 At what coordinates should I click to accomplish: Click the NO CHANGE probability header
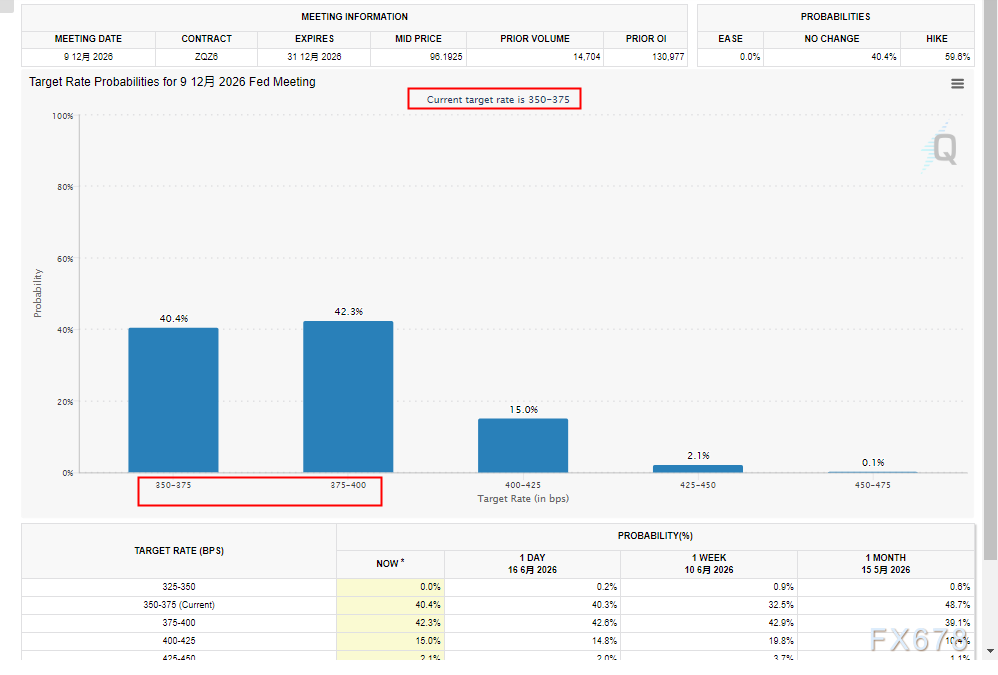(x=831, y=39)
